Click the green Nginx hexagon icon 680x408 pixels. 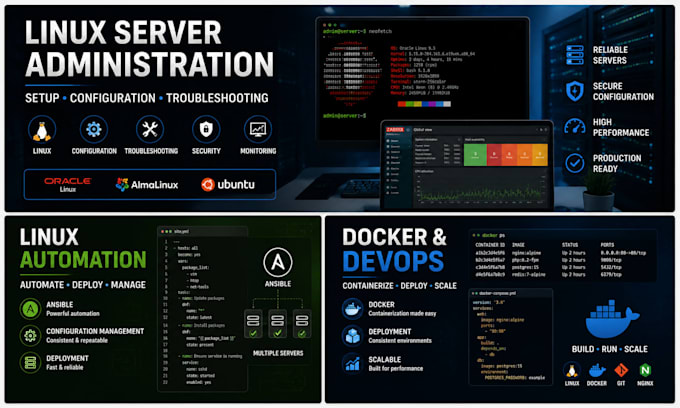coord(645,370)
